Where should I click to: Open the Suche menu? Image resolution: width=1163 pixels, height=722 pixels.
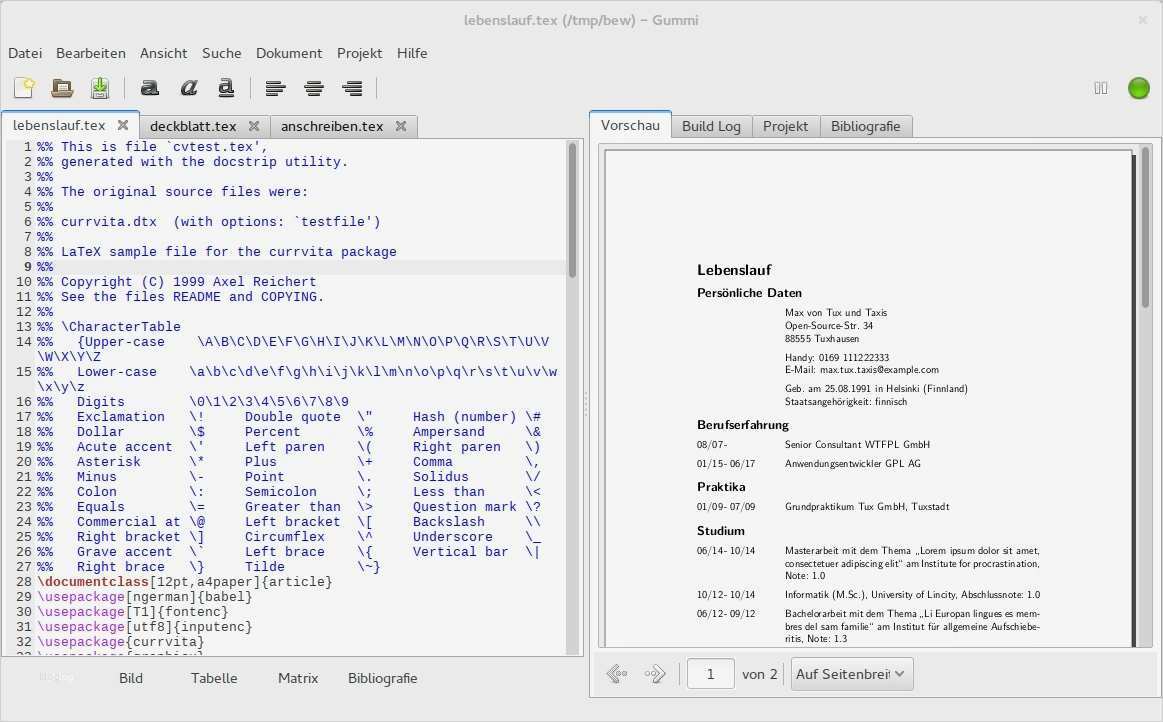[222, 53]
